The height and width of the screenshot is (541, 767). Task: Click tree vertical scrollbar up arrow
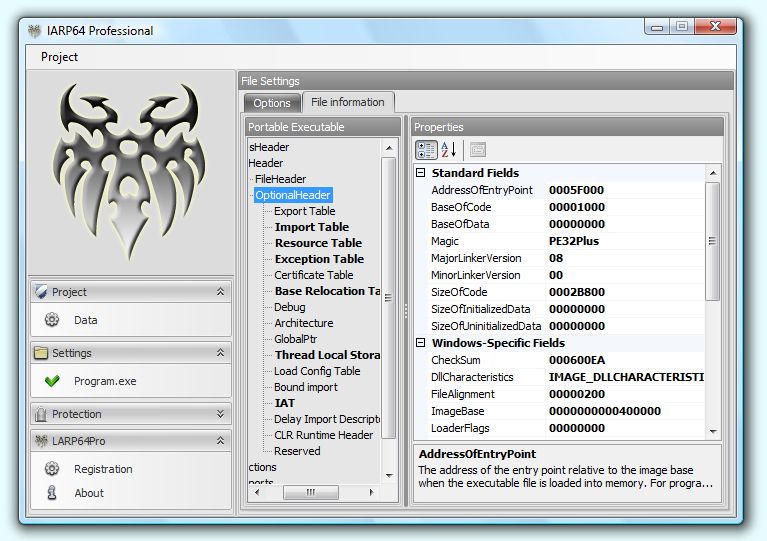point(389,148)
